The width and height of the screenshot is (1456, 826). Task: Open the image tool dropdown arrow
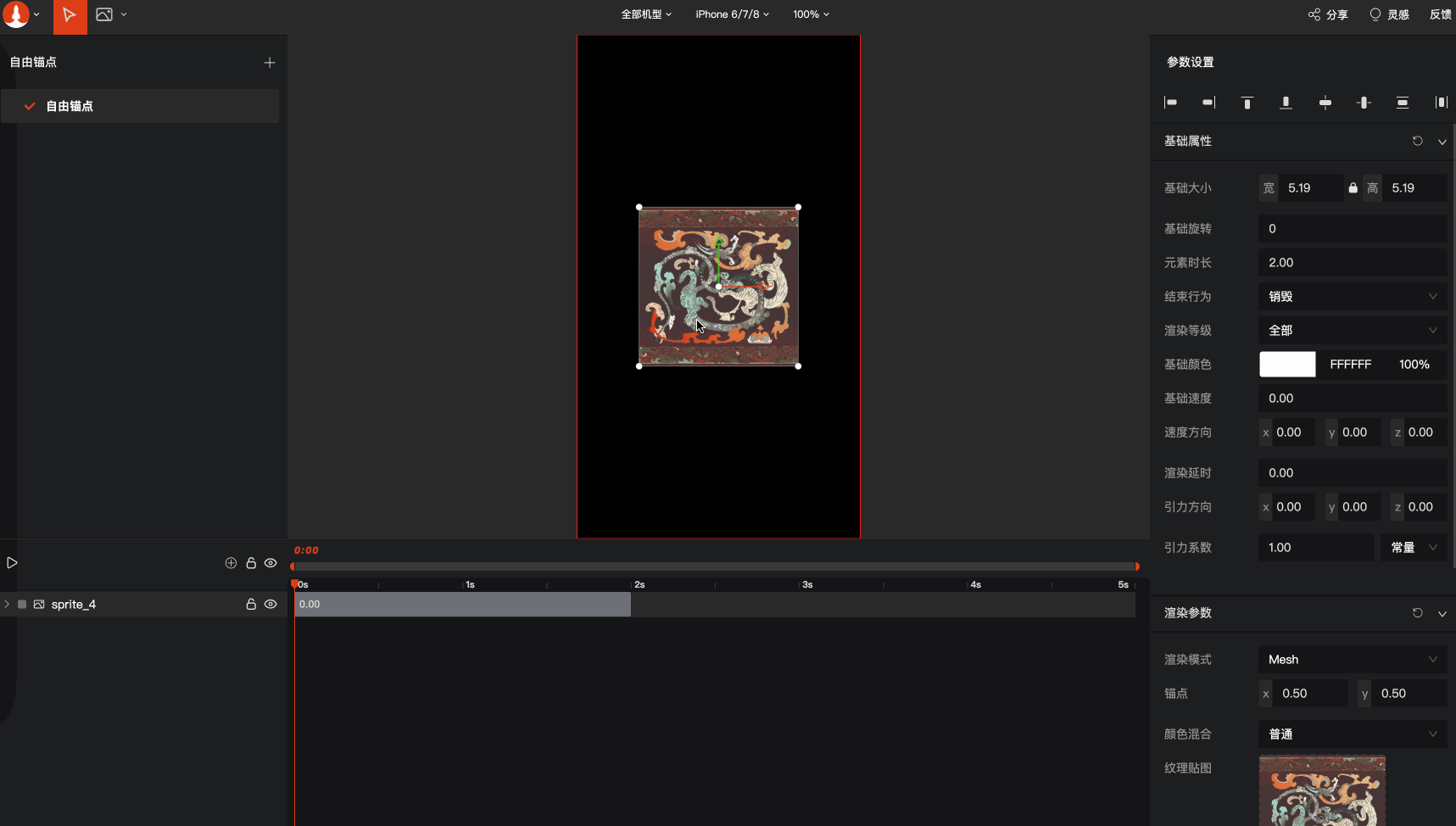(124, 14)
